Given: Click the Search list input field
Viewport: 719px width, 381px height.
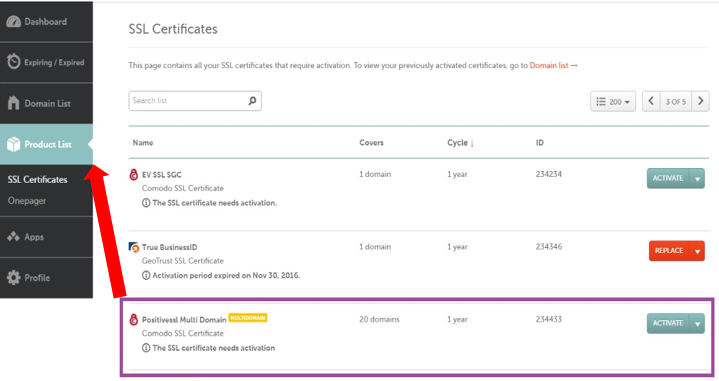Looking at the screenshot, I should pos(195,101).
